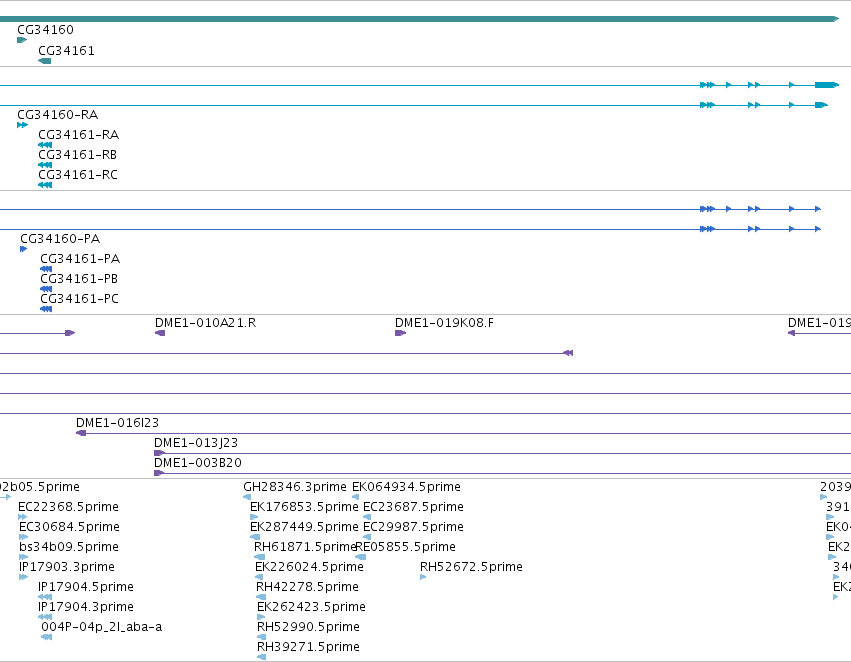
Task: Click the RH52672.5prime light blue arrow
Action: 423,577
